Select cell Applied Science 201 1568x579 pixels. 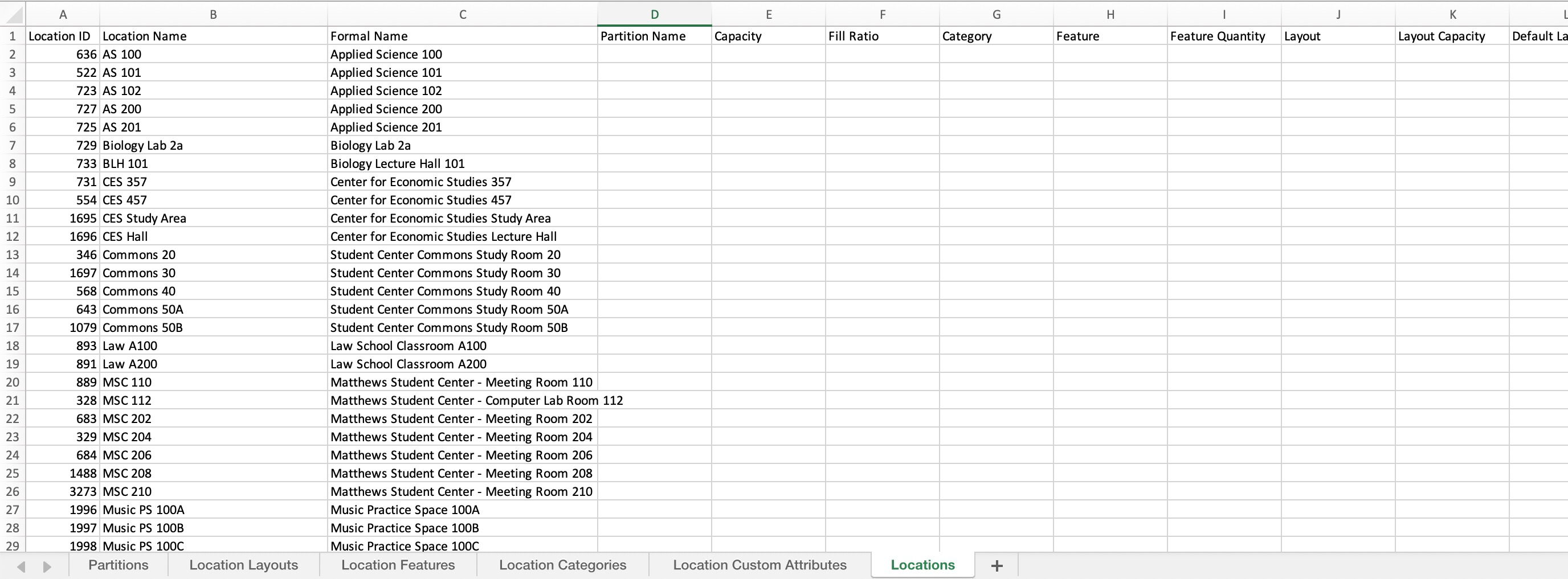pyautogui.click(x=463, y=127)
